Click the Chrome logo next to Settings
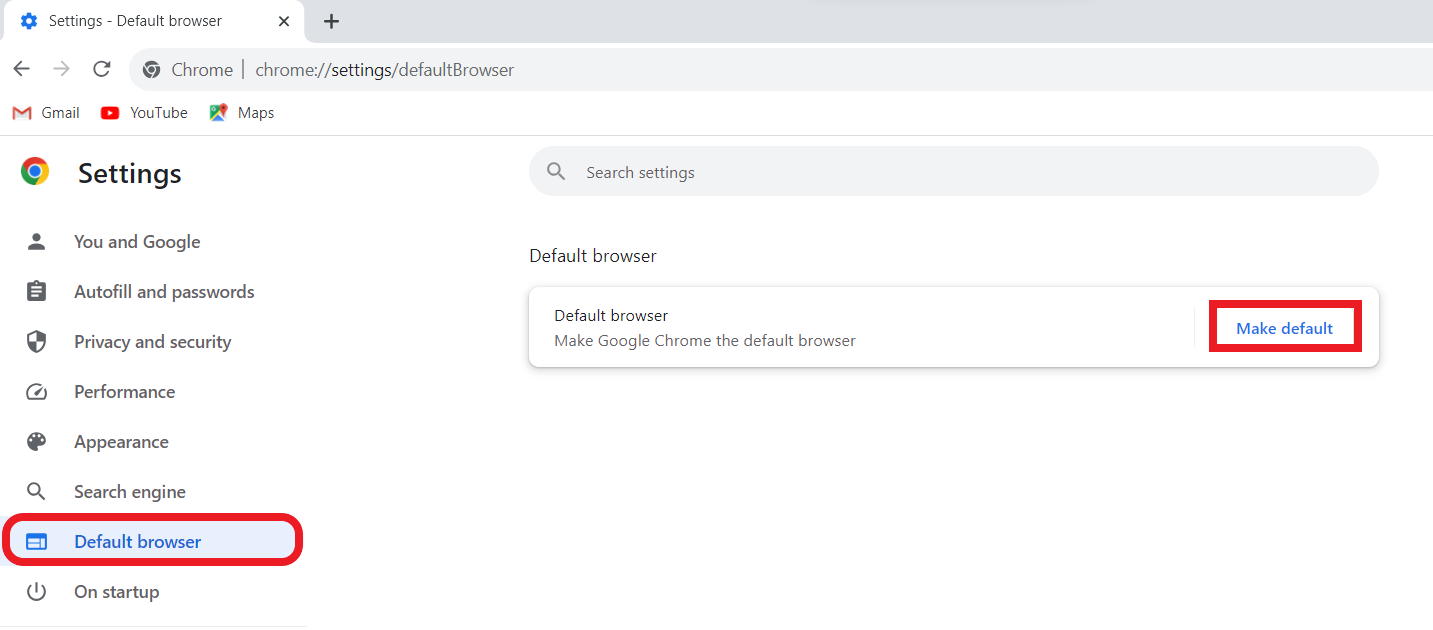Screen dimensions: 1433x630 35,172
